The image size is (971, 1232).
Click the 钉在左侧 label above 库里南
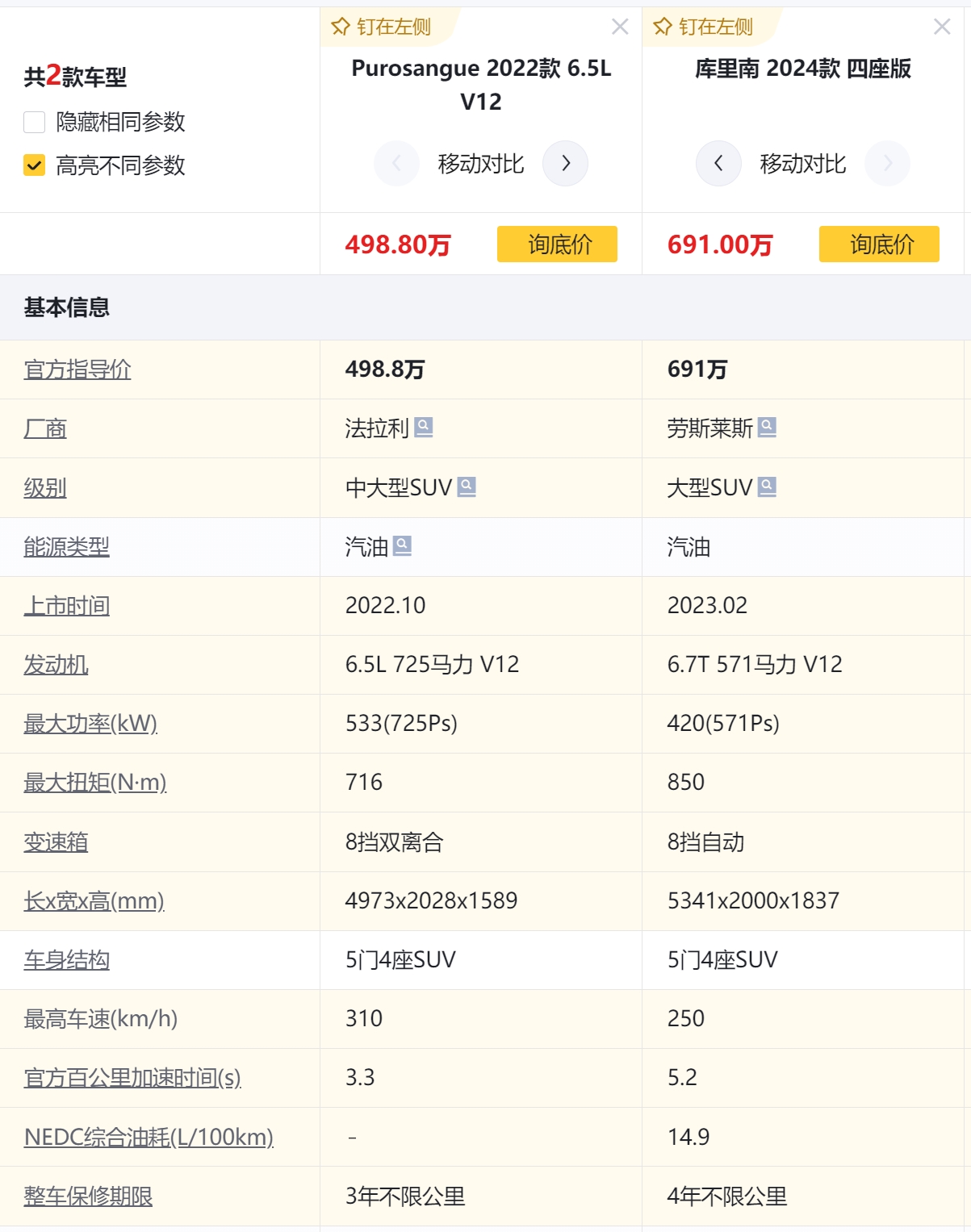(716, 27)
